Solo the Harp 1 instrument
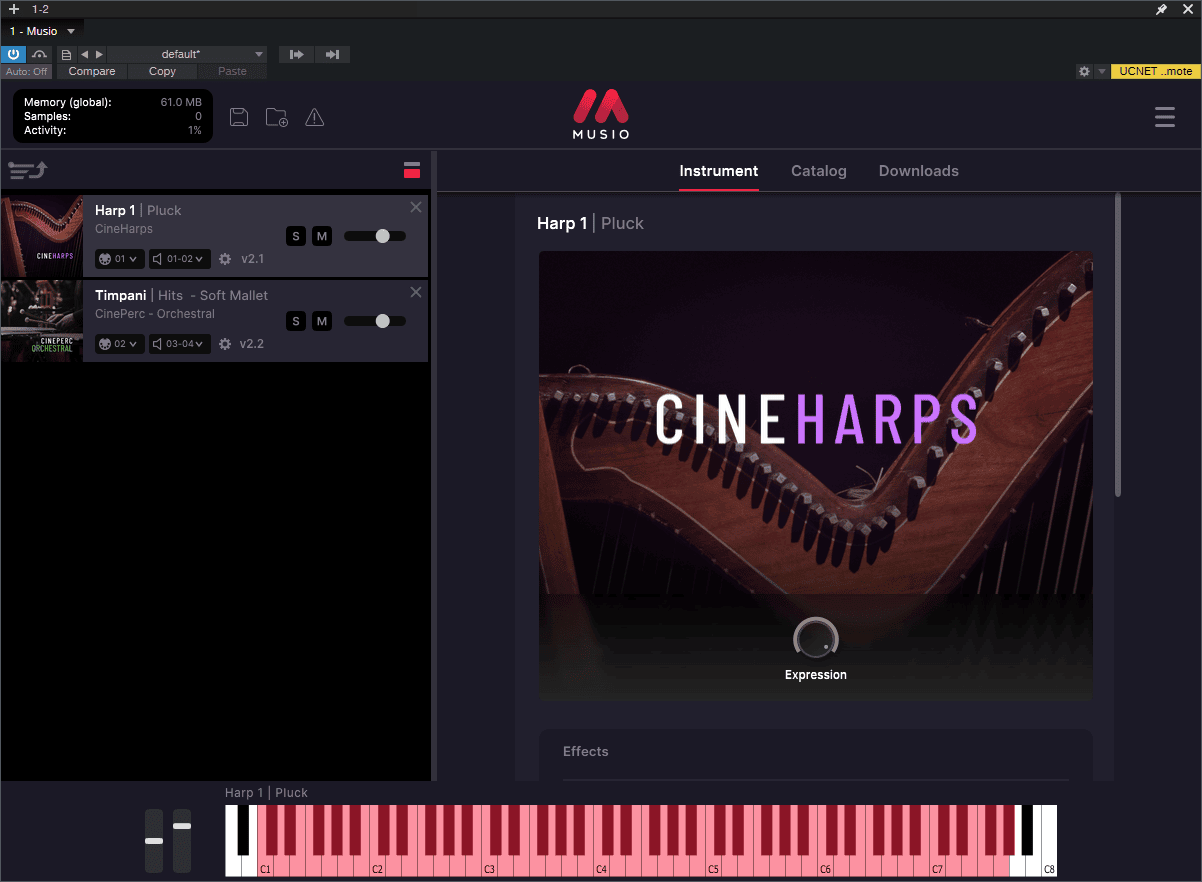This screenshot has width=1202, height=882. [x=296, y=236]
